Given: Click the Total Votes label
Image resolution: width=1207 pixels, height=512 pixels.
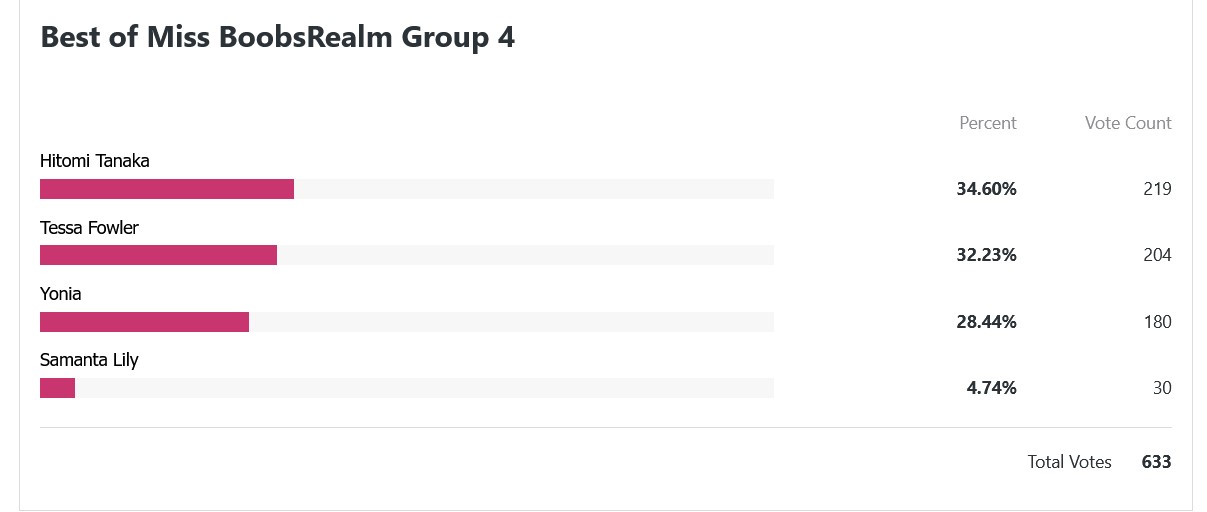Looking at the screenshot, I should point(1070,462).
